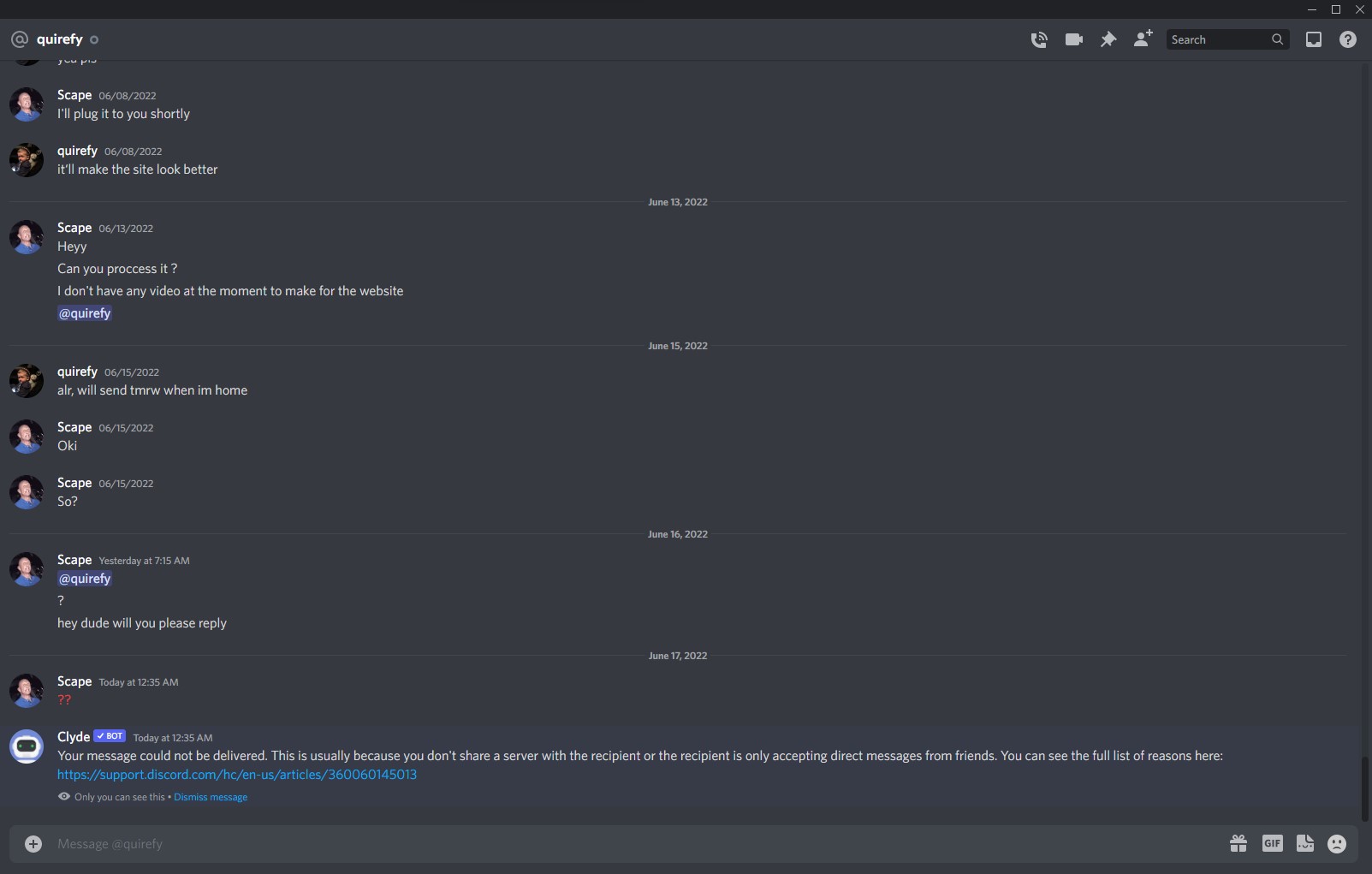Click the 'So?' message
The image size is (1372, 874).
tap(68, 502)
